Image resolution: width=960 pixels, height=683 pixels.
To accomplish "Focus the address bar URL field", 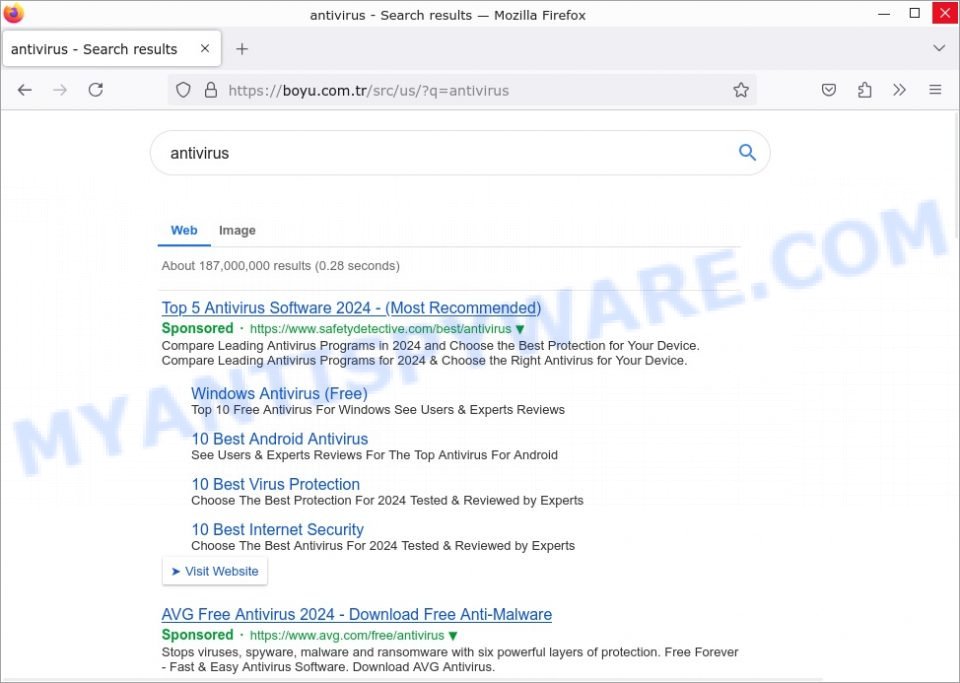I will (x=462, y=91).
